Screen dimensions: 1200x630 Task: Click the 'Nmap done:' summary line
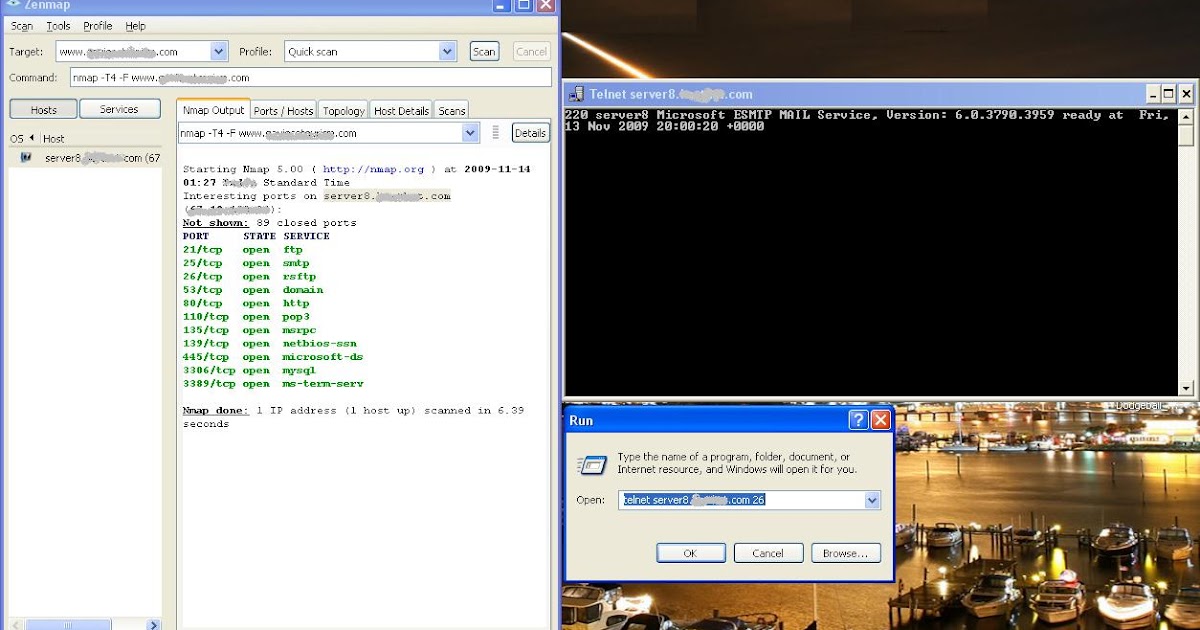353,411
